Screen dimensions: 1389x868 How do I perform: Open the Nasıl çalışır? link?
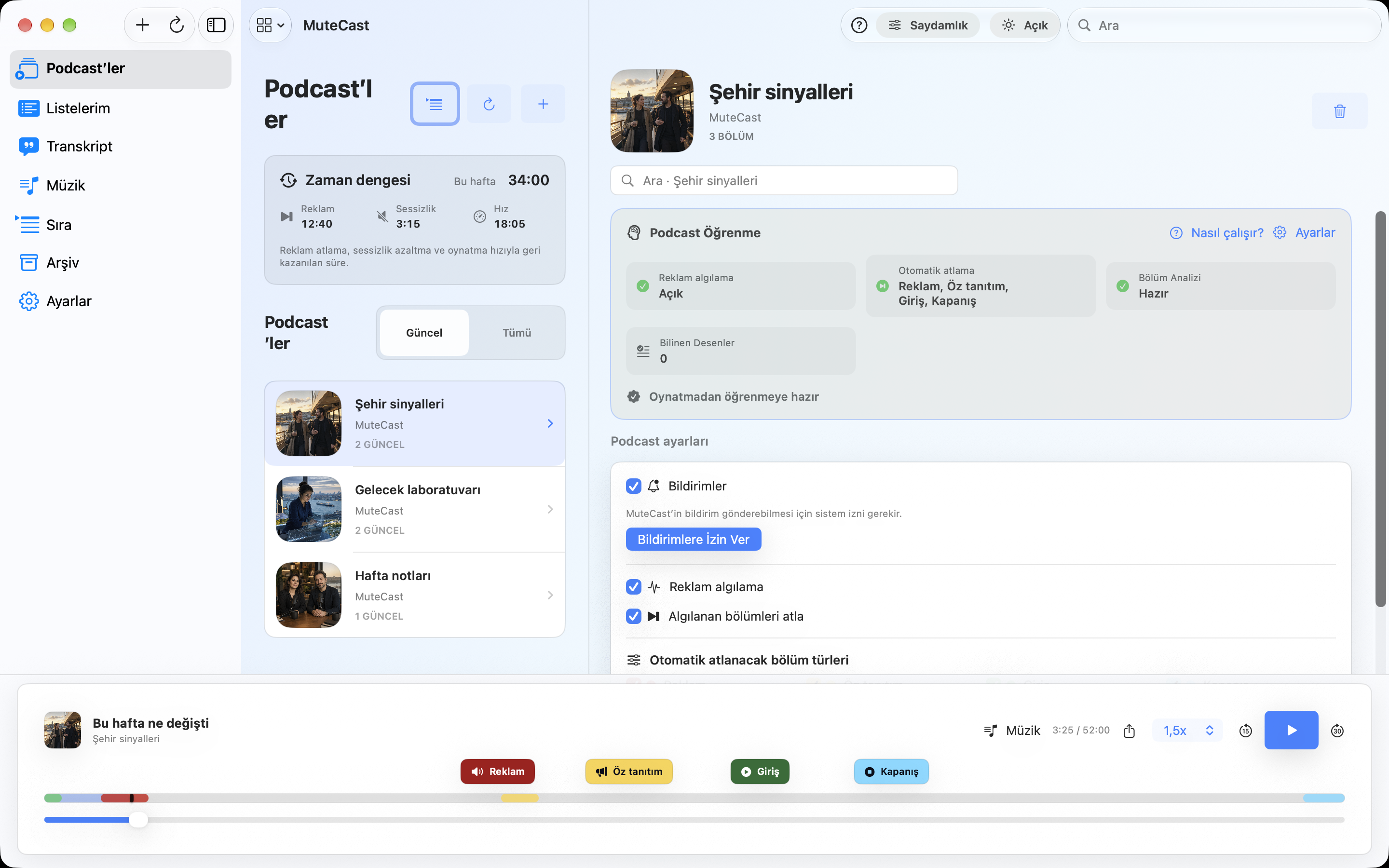click(1217, 232)
